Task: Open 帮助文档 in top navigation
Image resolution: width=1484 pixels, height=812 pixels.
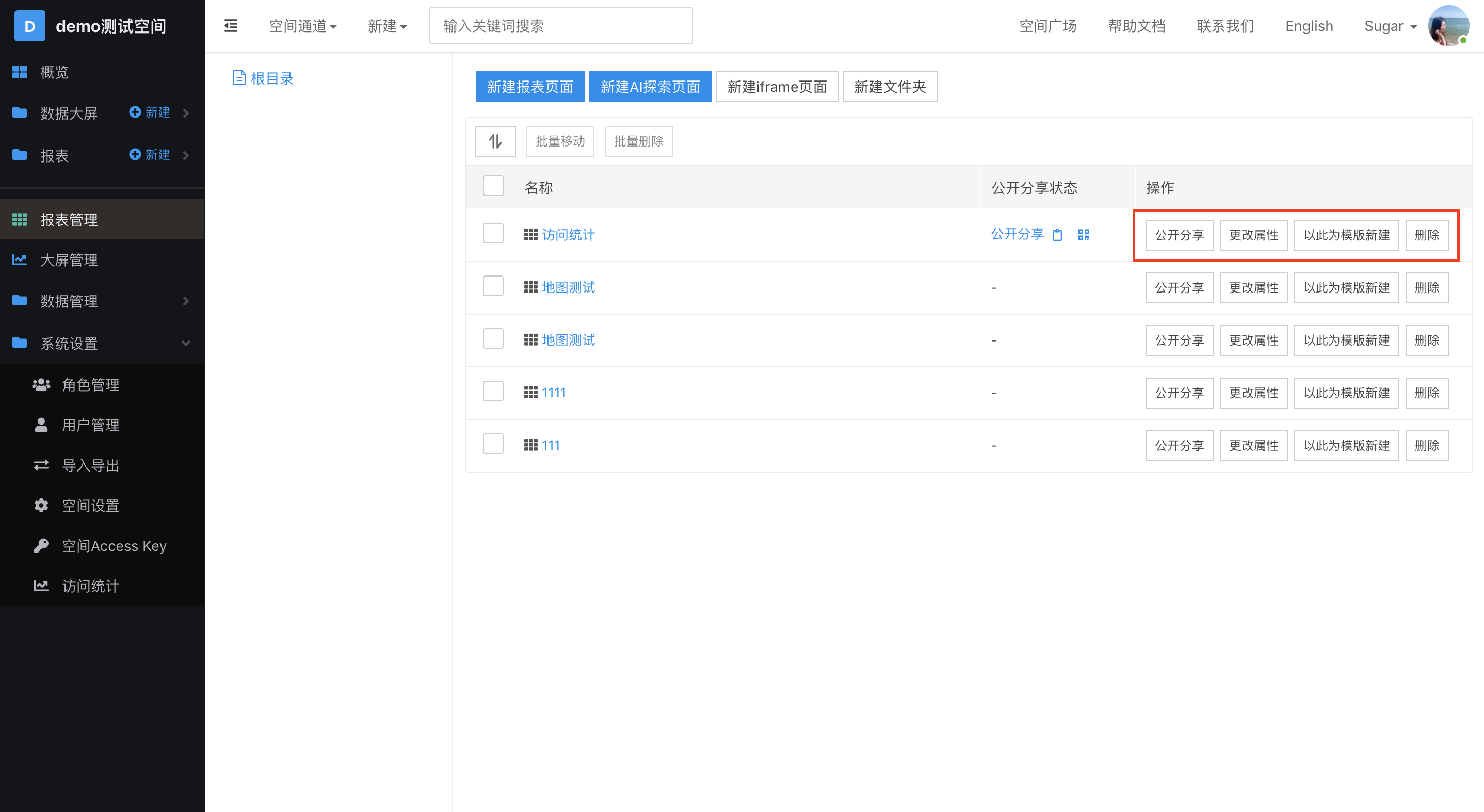Action: [x=1137, y=26]
